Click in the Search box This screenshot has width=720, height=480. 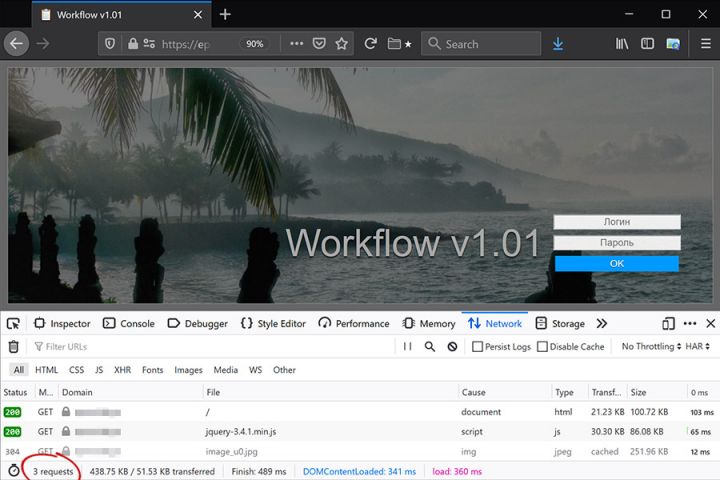[x=481, y=44]
